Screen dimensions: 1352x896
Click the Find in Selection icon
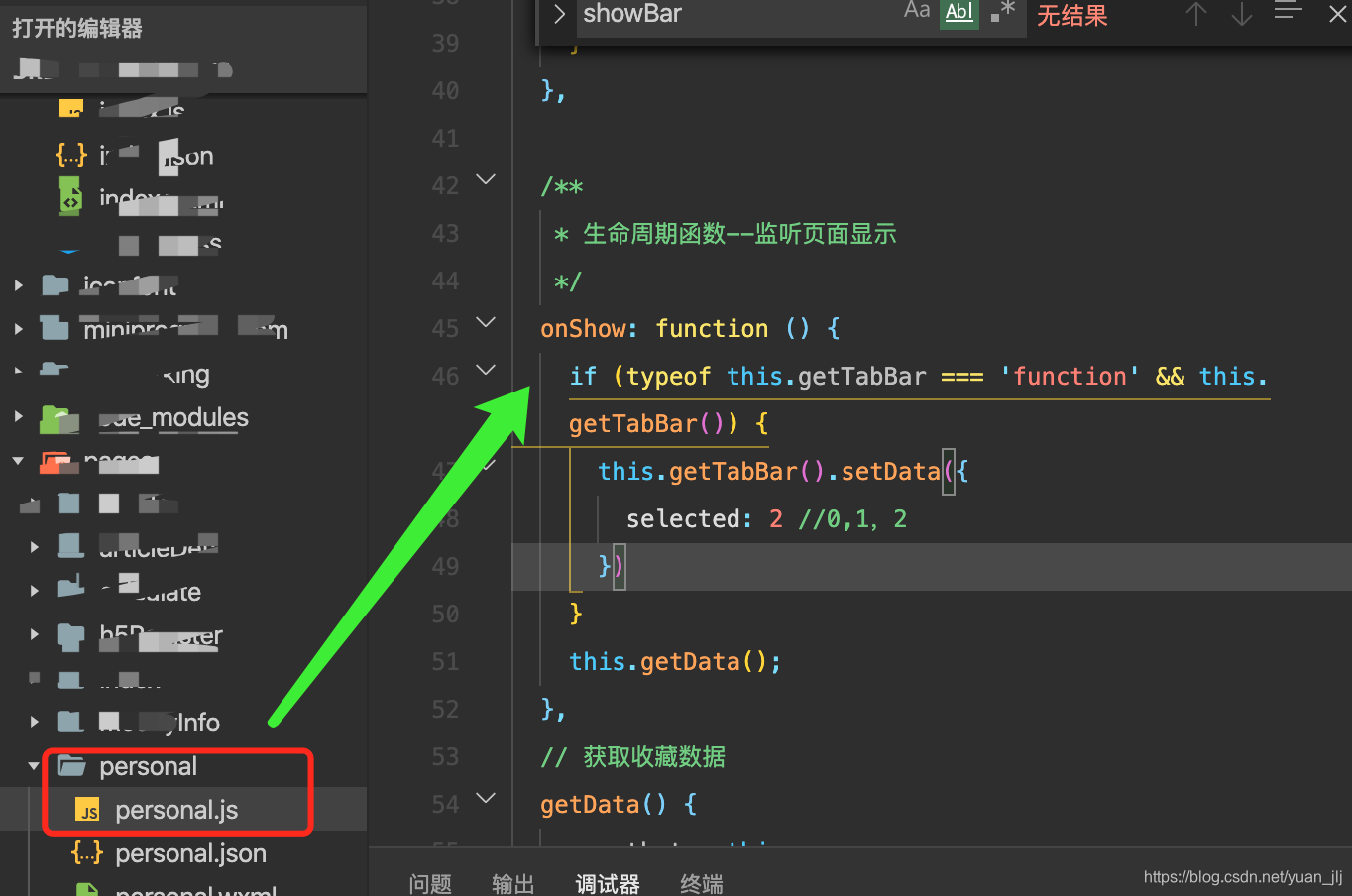tap(1288, 12)
